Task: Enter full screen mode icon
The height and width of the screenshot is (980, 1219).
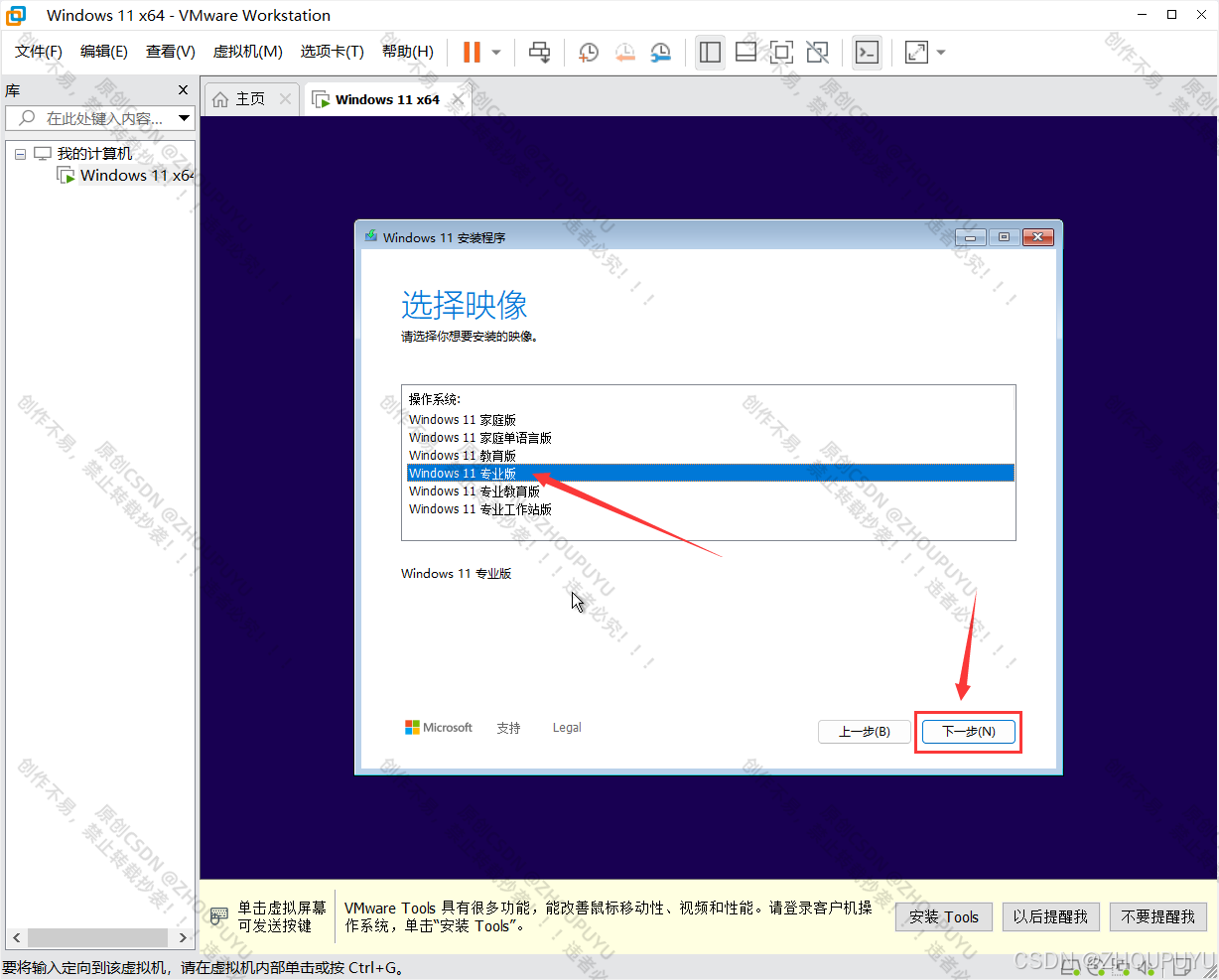Action: pos(781,53)
